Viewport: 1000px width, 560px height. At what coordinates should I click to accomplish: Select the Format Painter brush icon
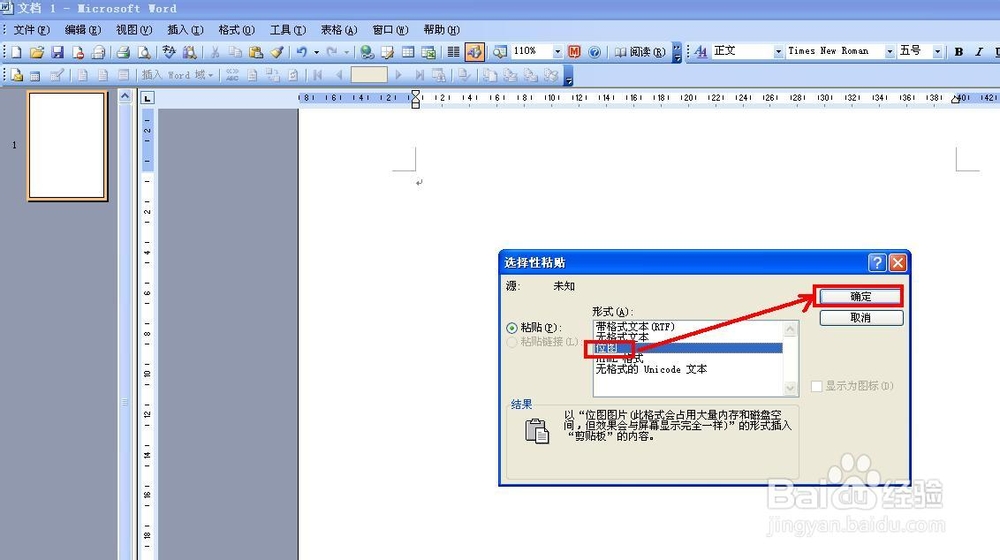[x=276, y=52]
